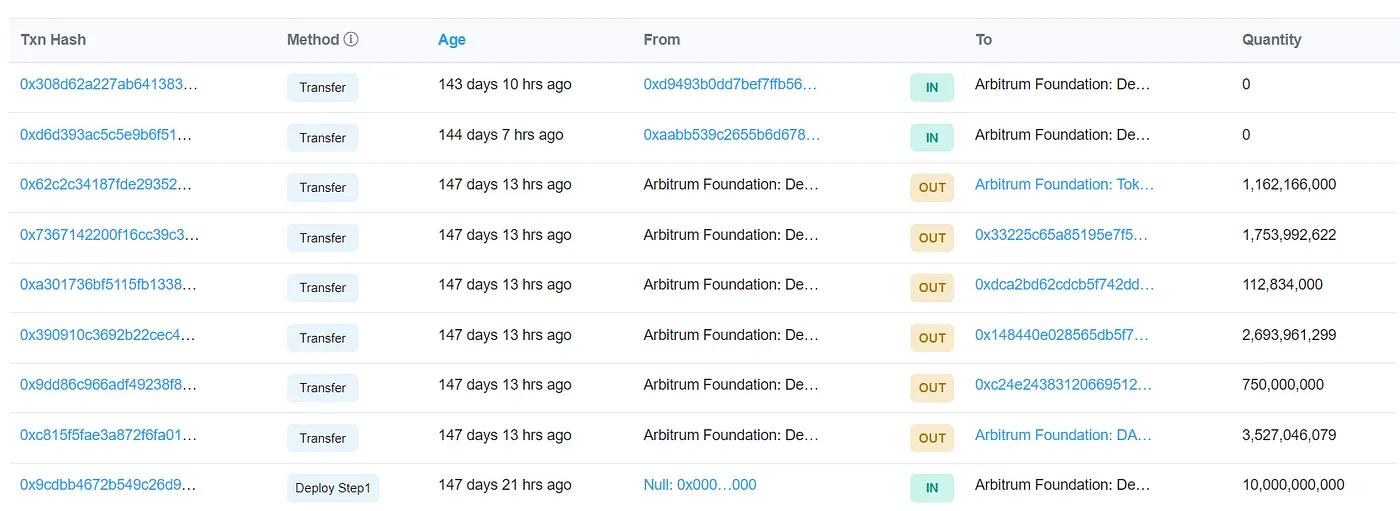
Task: Open Arbitrum Foundation: Tok… recipient link
Action: (x=1064, y=185)
